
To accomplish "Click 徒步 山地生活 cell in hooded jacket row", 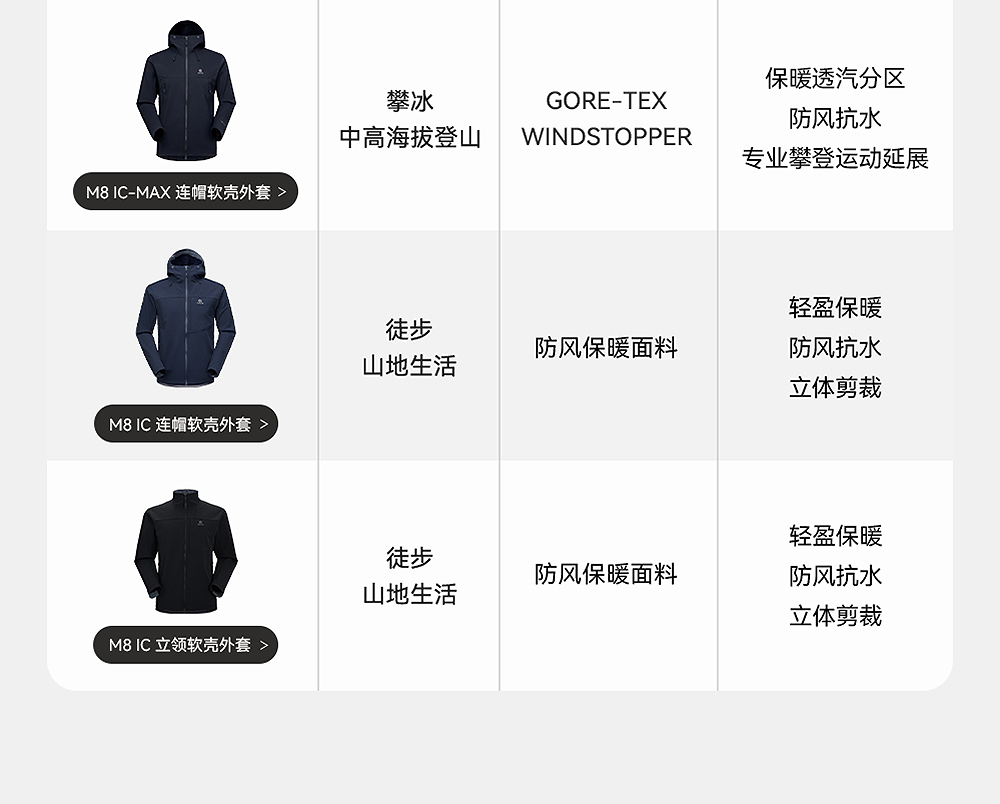I will click(x=409, y=347).
